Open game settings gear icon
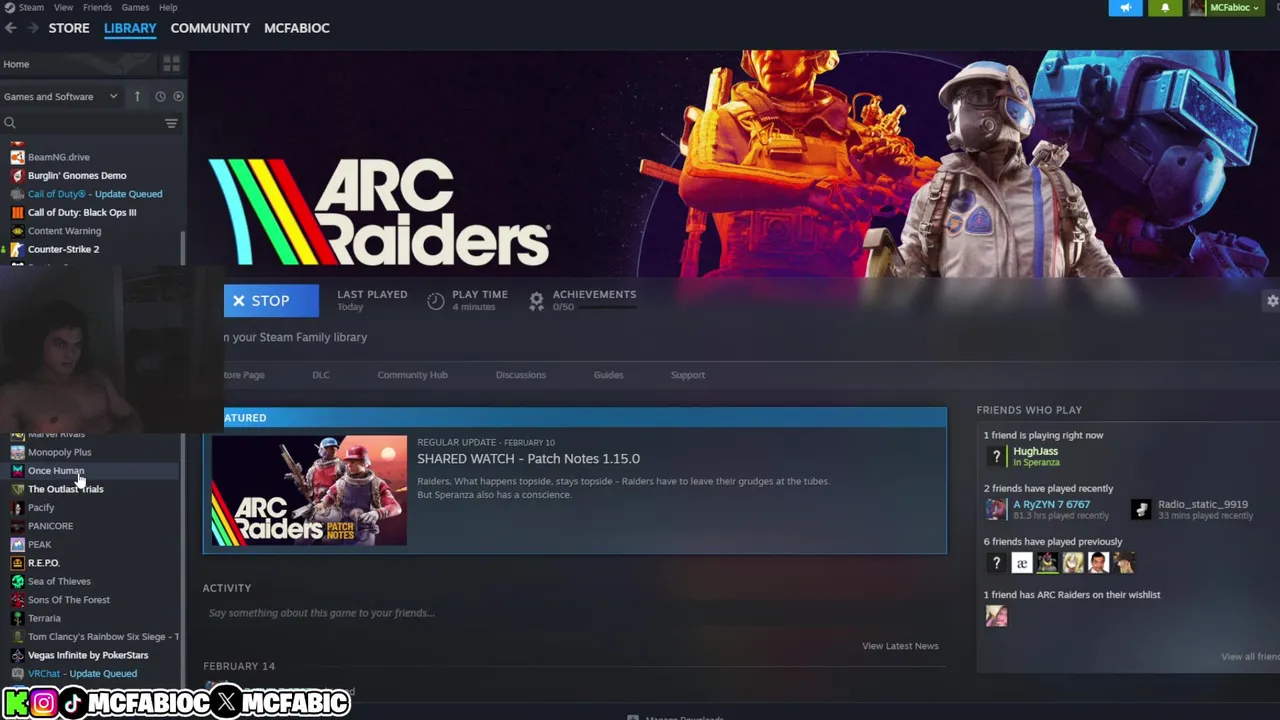This screenshot has width=1280, height=720. click(1272, 300)
